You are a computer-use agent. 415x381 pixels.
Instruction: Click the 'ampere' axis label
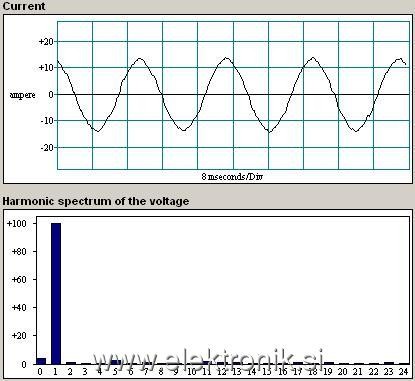tap(23, 95)
